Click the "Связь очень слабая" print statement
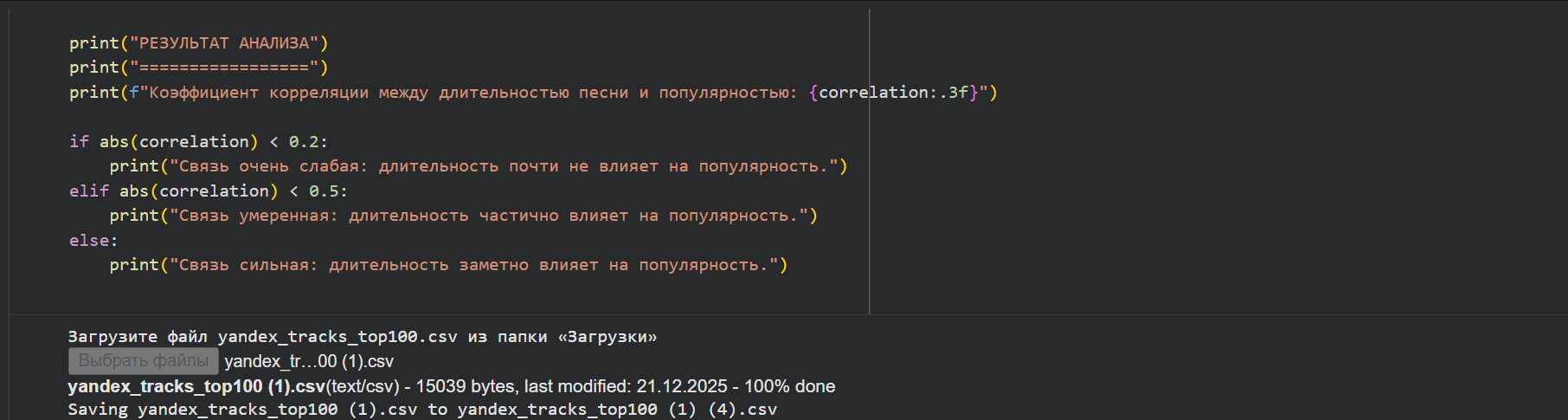This screenshot has height=420, width=1568. tap(478, 166)
